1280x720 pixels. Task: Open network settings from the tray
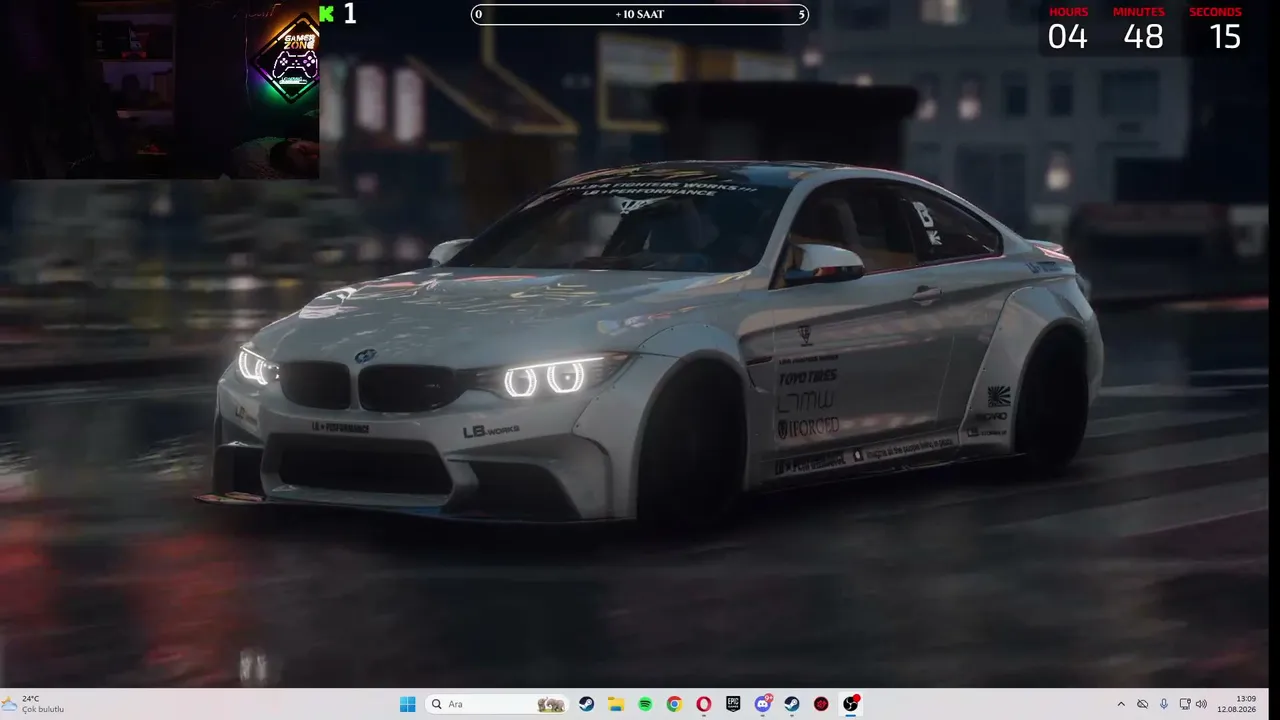1185,704
